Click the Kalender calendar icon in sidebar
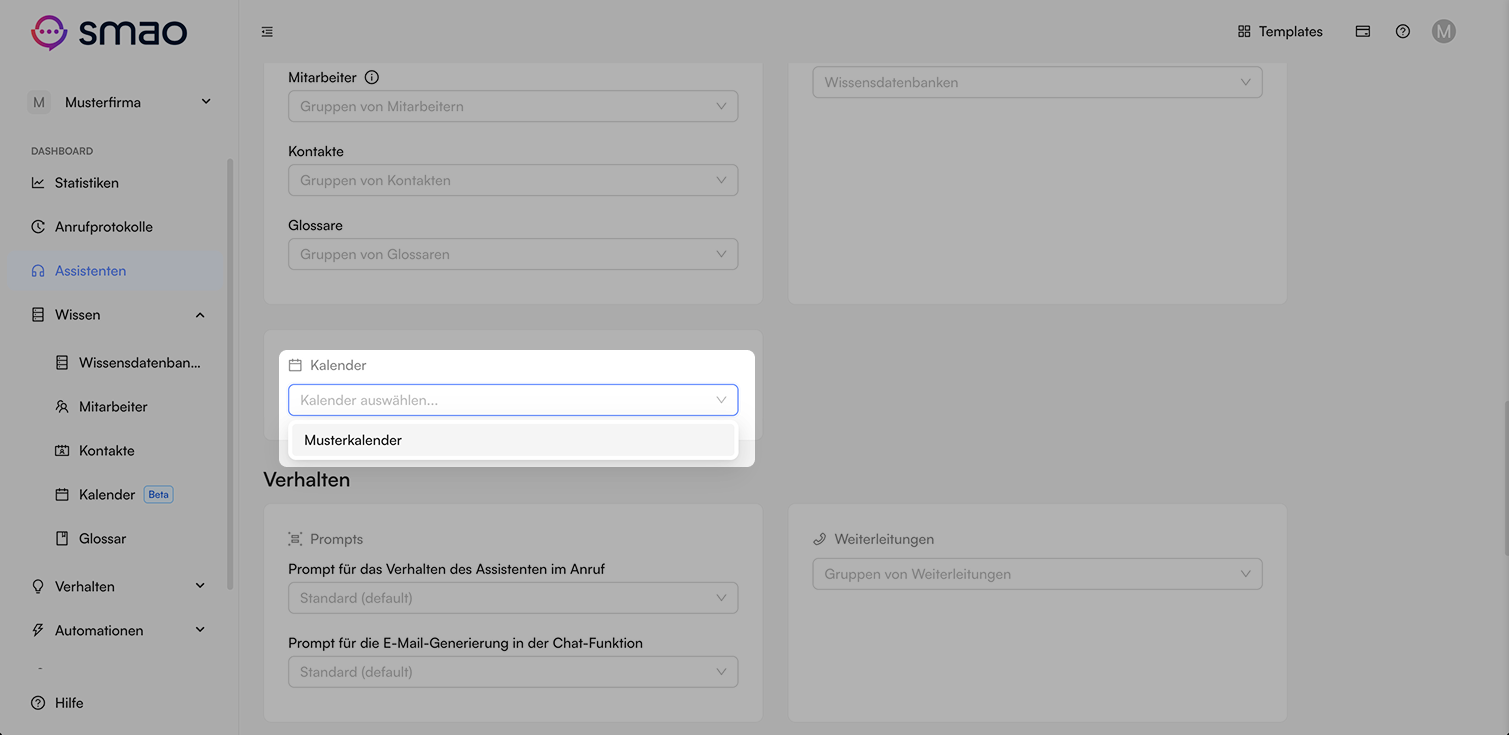Screen dimensions: 1509x735 point(62,495)
